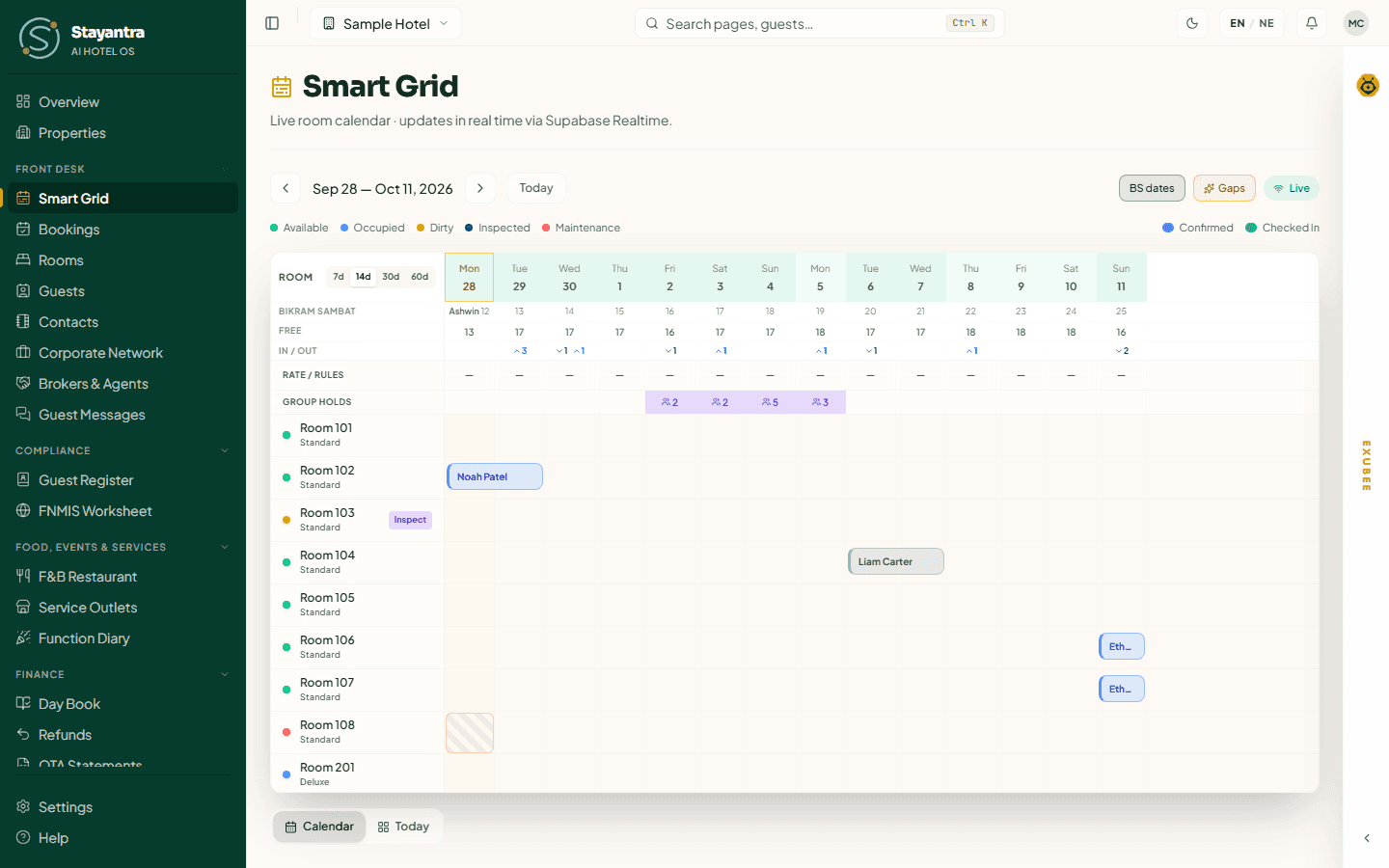Open notifications bell
This screenshot has height=868, width=1389.
1312,23
